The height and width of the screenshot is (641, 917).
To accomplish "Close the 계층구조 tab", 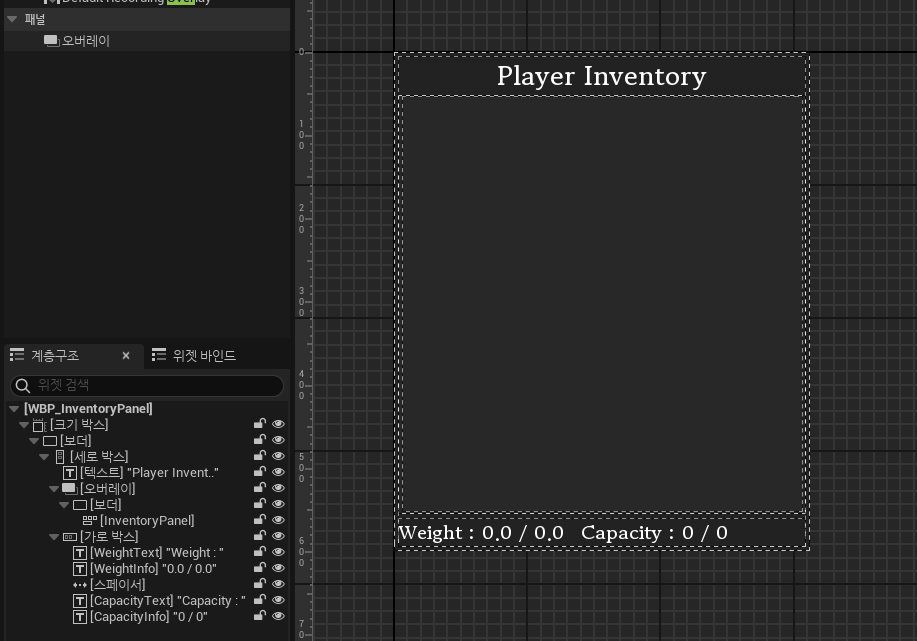I will click(x=126, y=355).
